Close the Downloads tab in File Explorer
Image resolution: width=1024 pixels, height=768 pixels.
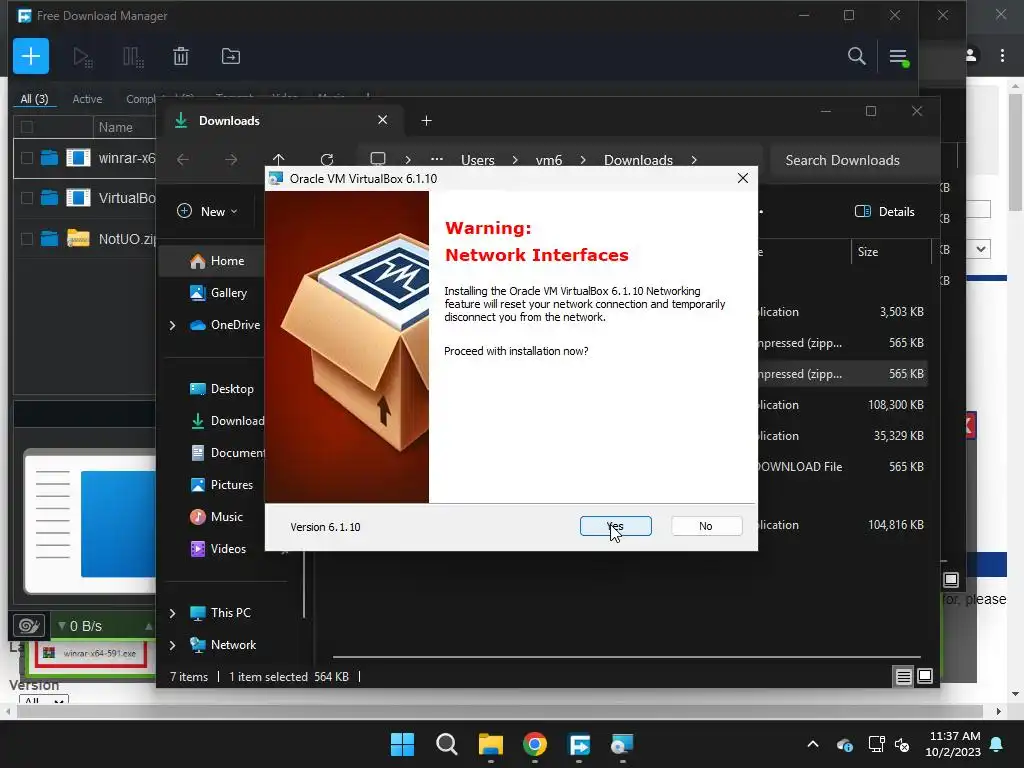click(383, 120)
